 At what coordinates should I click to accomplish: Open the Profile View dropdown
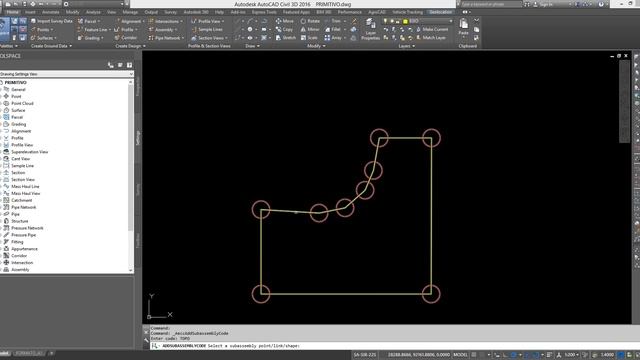(208, 21)
